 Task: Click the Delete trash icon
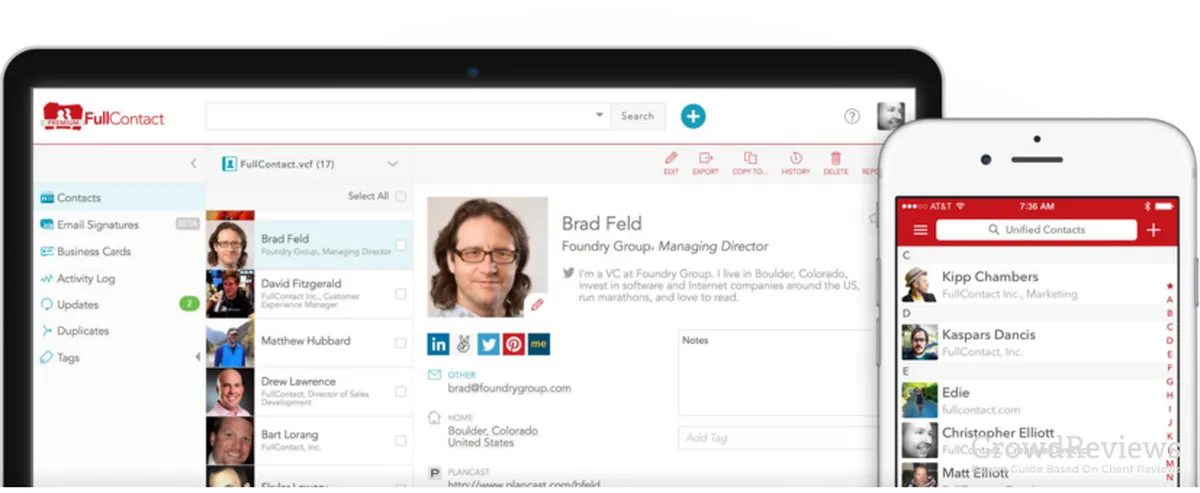click(x=836, y=158)
